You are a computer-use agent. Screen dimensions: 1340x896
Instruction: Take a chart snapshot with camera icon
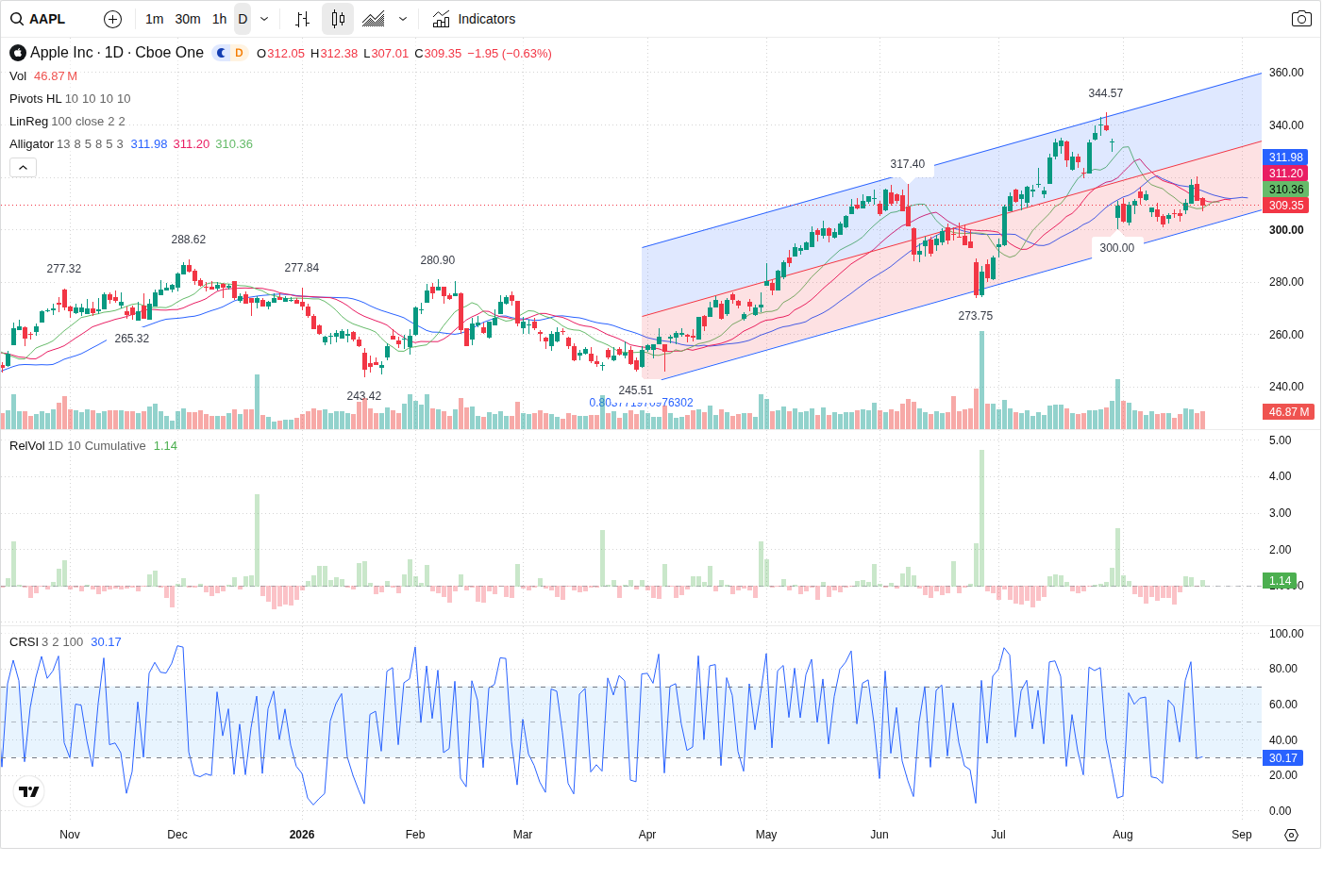(1301, 19)
